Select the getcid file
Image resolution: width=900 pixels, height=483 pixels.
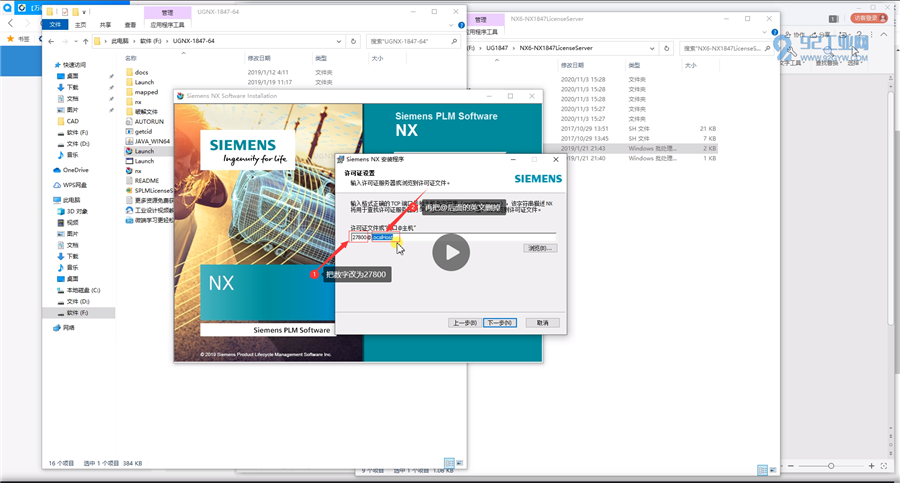click(143, 132)
